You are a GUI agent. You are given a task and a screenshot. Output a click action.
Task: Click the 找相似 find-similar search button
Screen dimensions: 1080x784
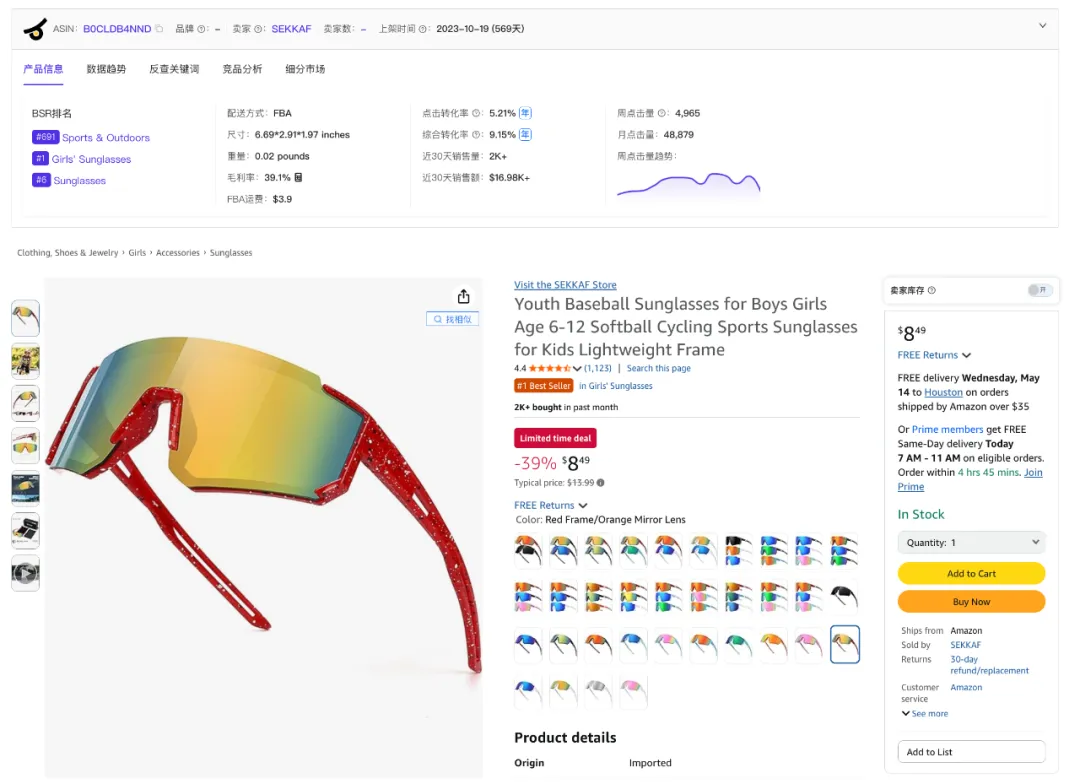(x=452, y=319)
